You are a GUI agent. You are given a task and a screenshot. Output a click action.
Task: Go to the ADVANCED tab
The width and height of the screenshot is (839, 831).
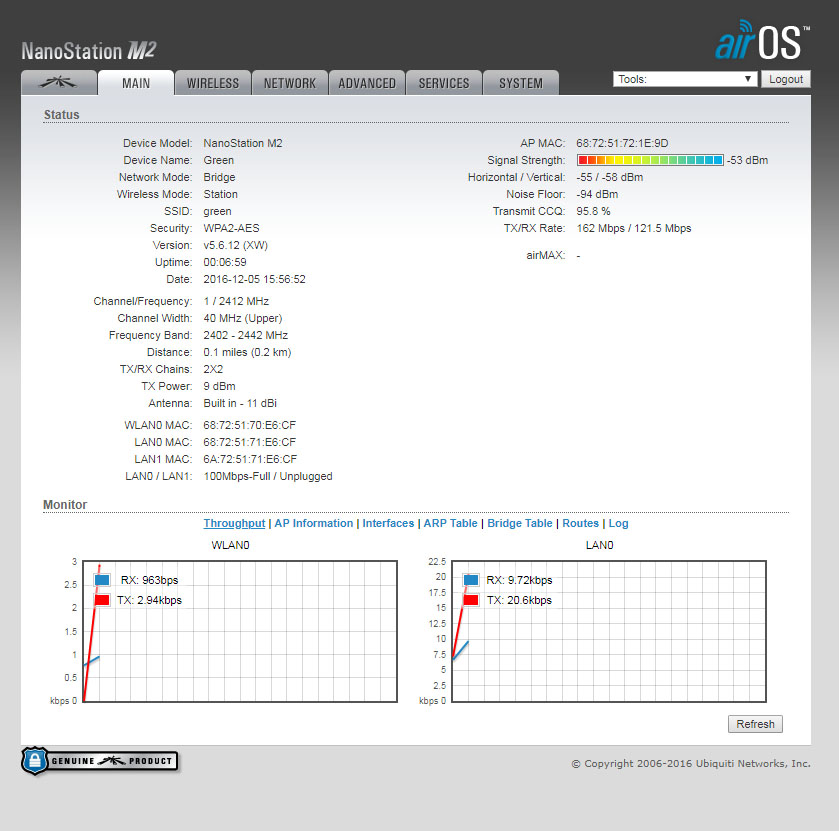[367, 83]
